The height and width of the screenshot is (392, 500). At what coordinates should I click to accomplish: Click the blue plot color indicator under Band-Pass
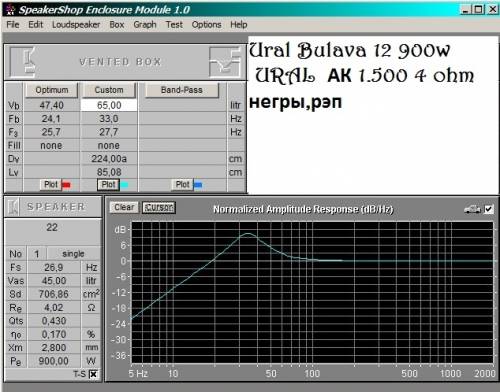198,185
